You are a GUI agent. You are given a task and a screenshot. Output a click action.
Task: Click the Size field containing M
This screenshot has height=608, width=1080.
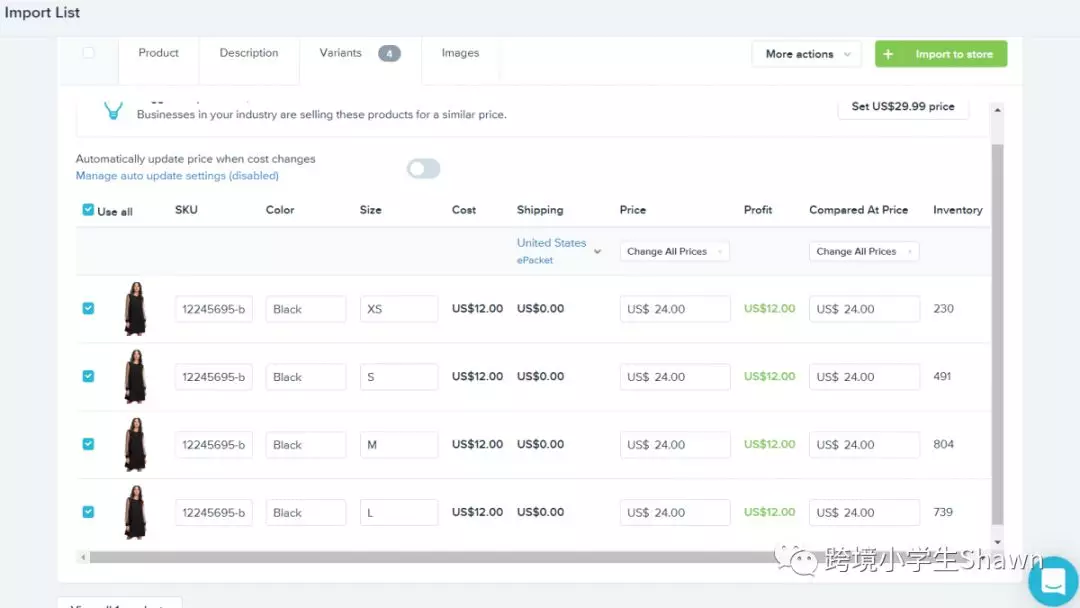coord(399,445)
